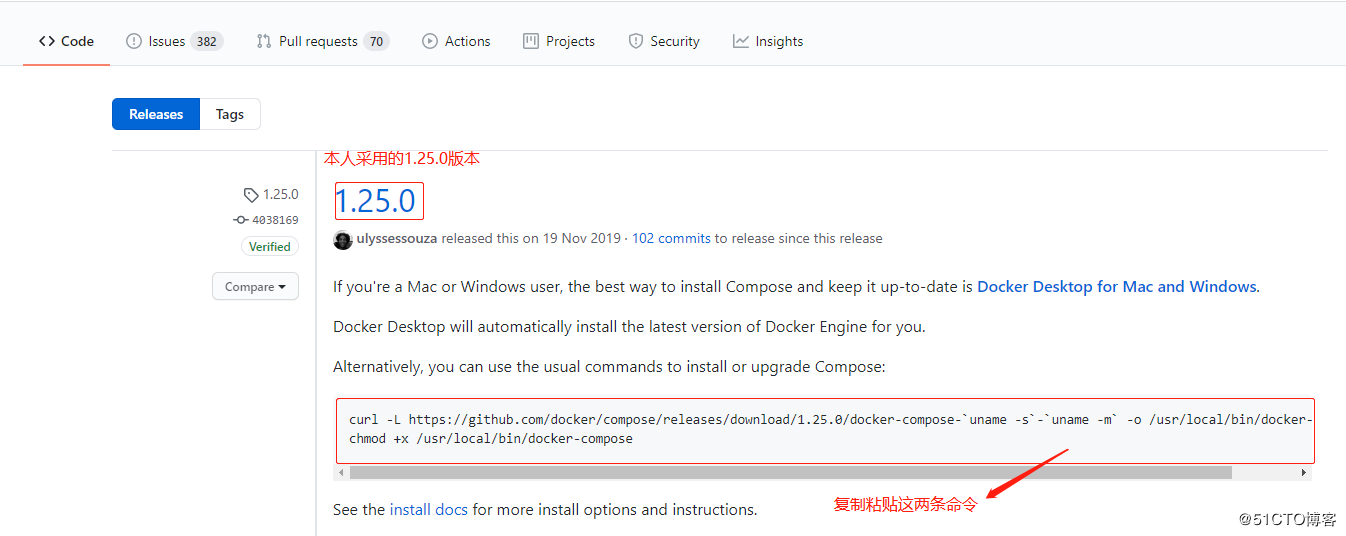Select the Releases button
The height and width of the screenshot is (536, 1346).
(x=156, y=114)
